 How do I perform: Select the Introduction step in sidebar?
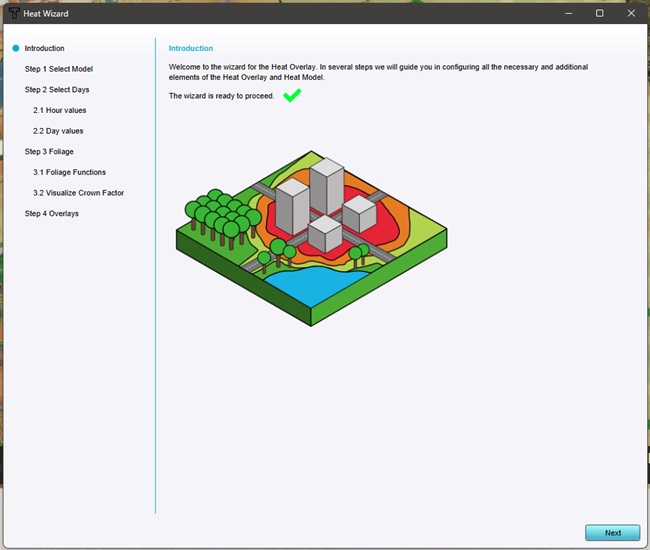(x=45, y=48)
